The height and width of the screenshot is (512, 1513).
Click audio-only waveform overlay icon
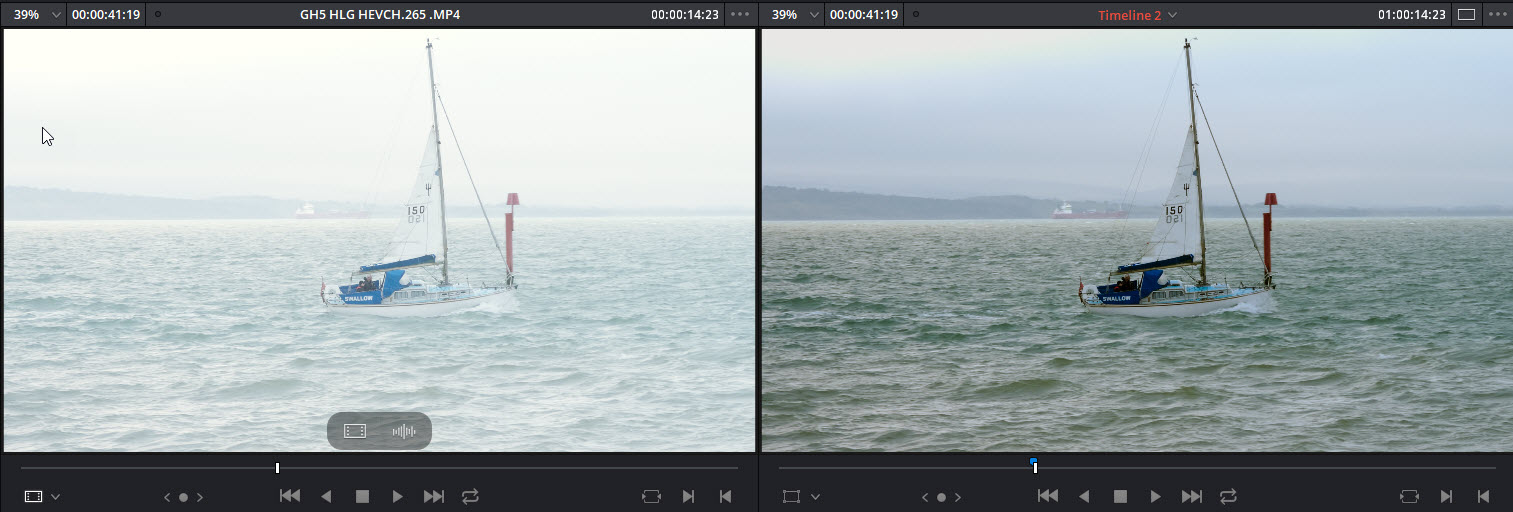pyautogui.click(x=404, y=431)
